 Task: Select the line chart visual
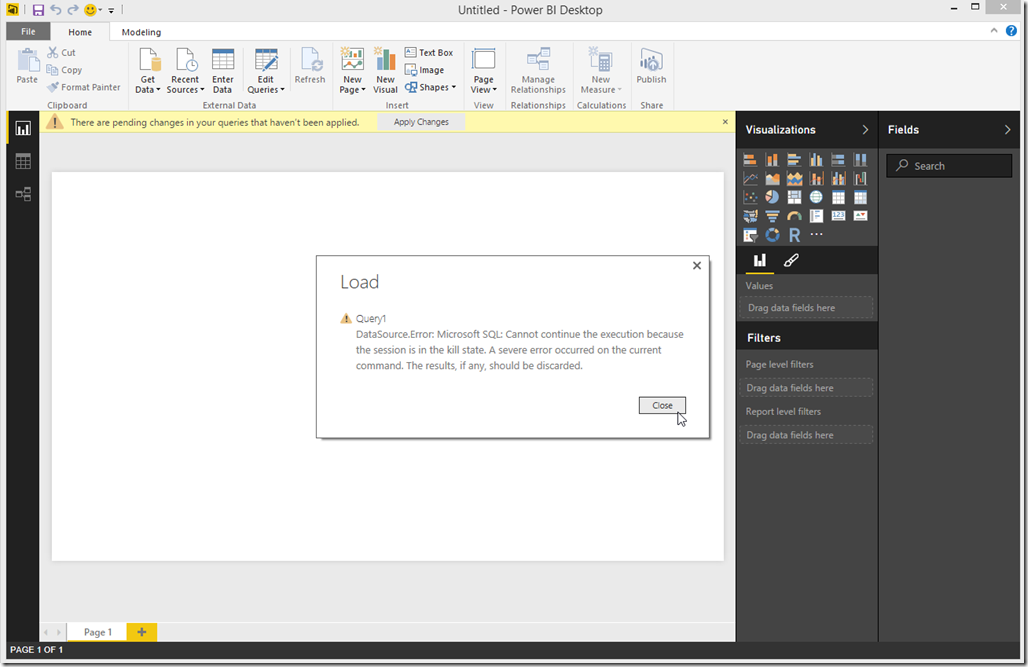(750, 178)
